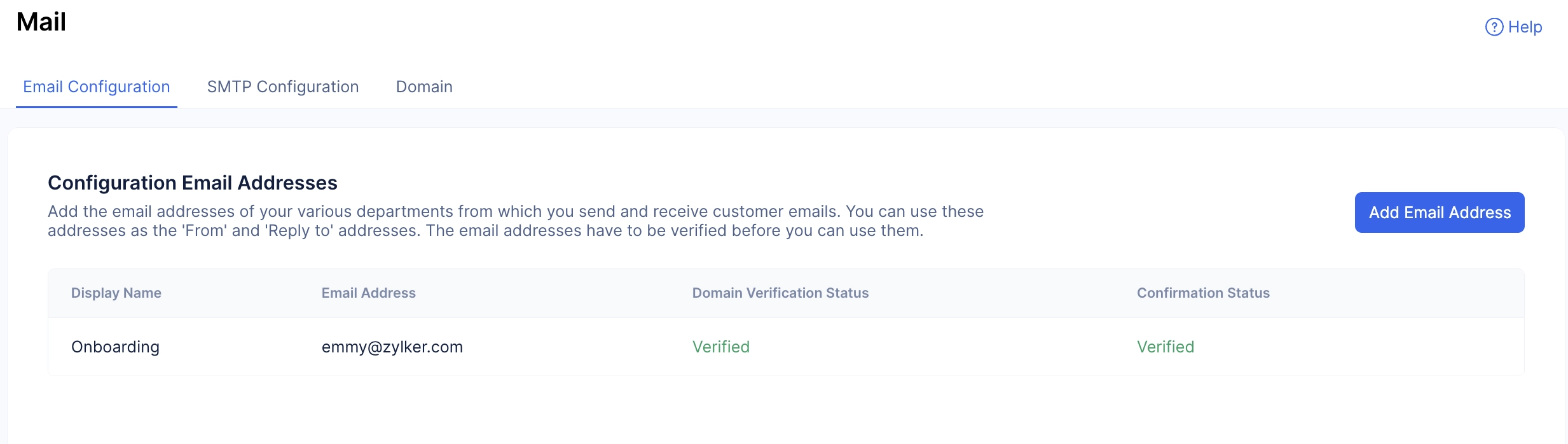The width and height of the screenshot is (1568, 444).
Task: Click the Domain Verification Status column header
Action: [x=780, y=293]
